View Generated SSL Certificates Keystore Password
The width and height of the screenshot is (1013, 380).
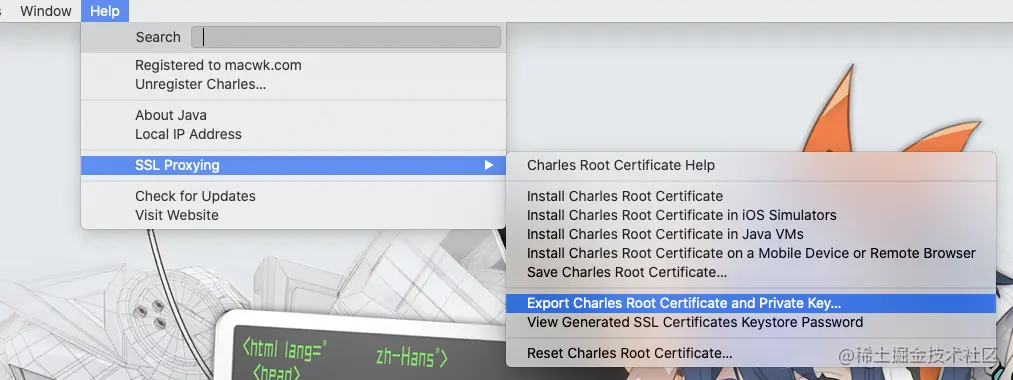[x=751, y=322]
